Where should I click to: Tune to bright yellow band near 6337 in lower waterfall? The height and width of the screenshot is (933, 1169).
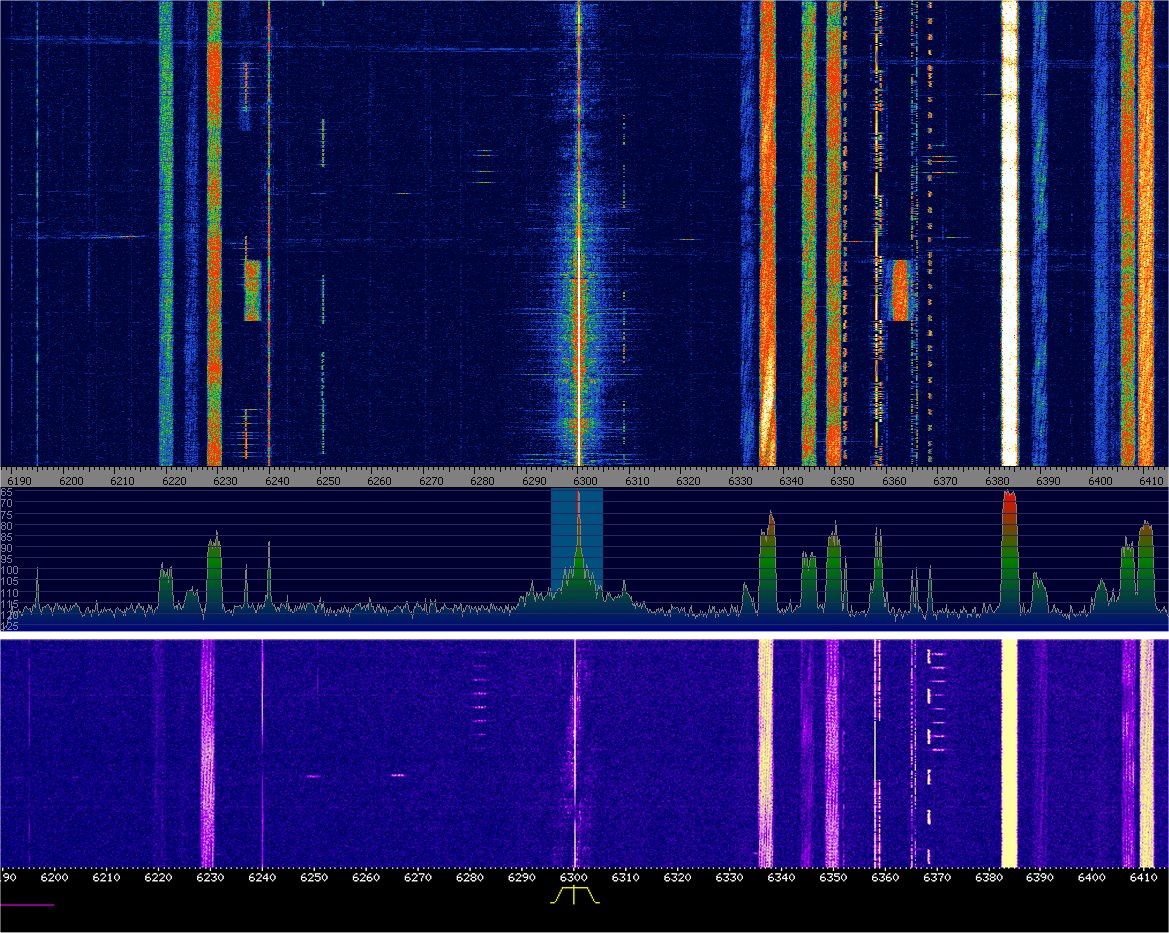coord(766,750)
